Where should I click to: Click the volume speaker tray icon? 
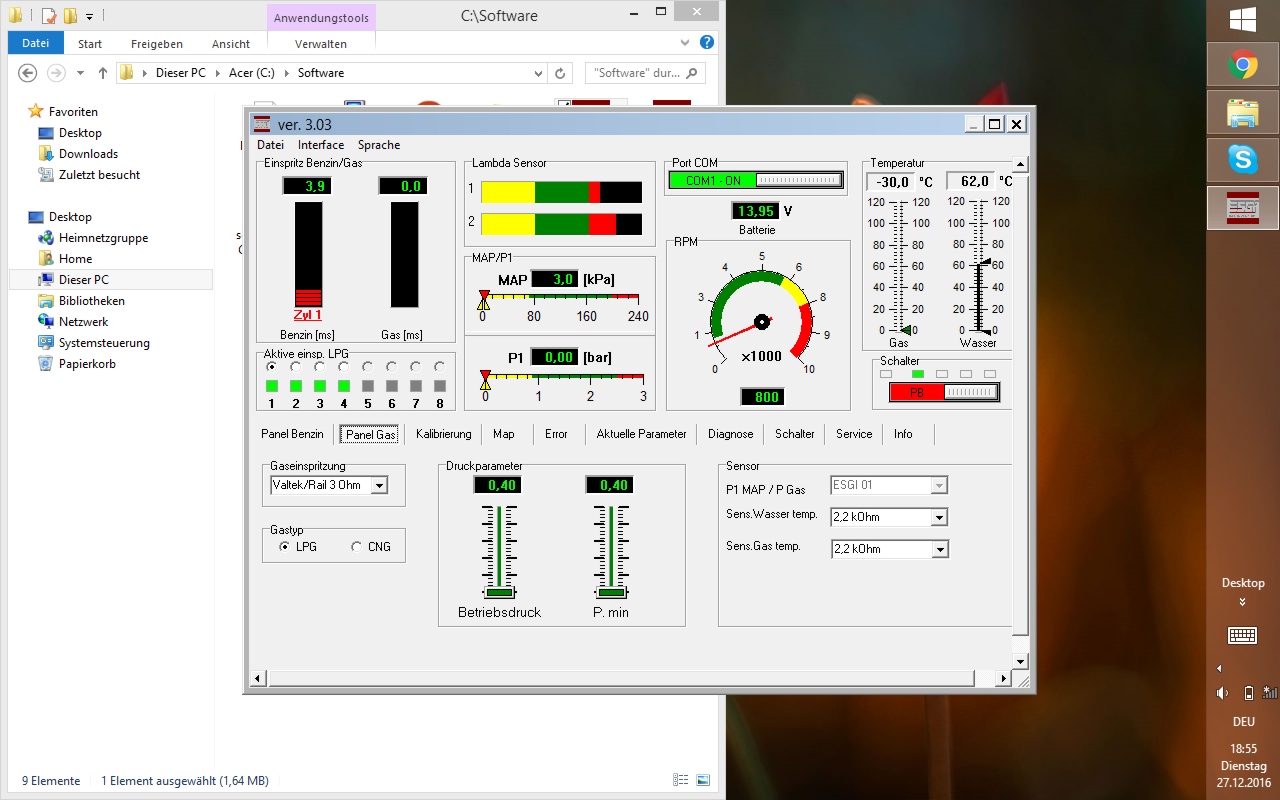coord(1222,692)
